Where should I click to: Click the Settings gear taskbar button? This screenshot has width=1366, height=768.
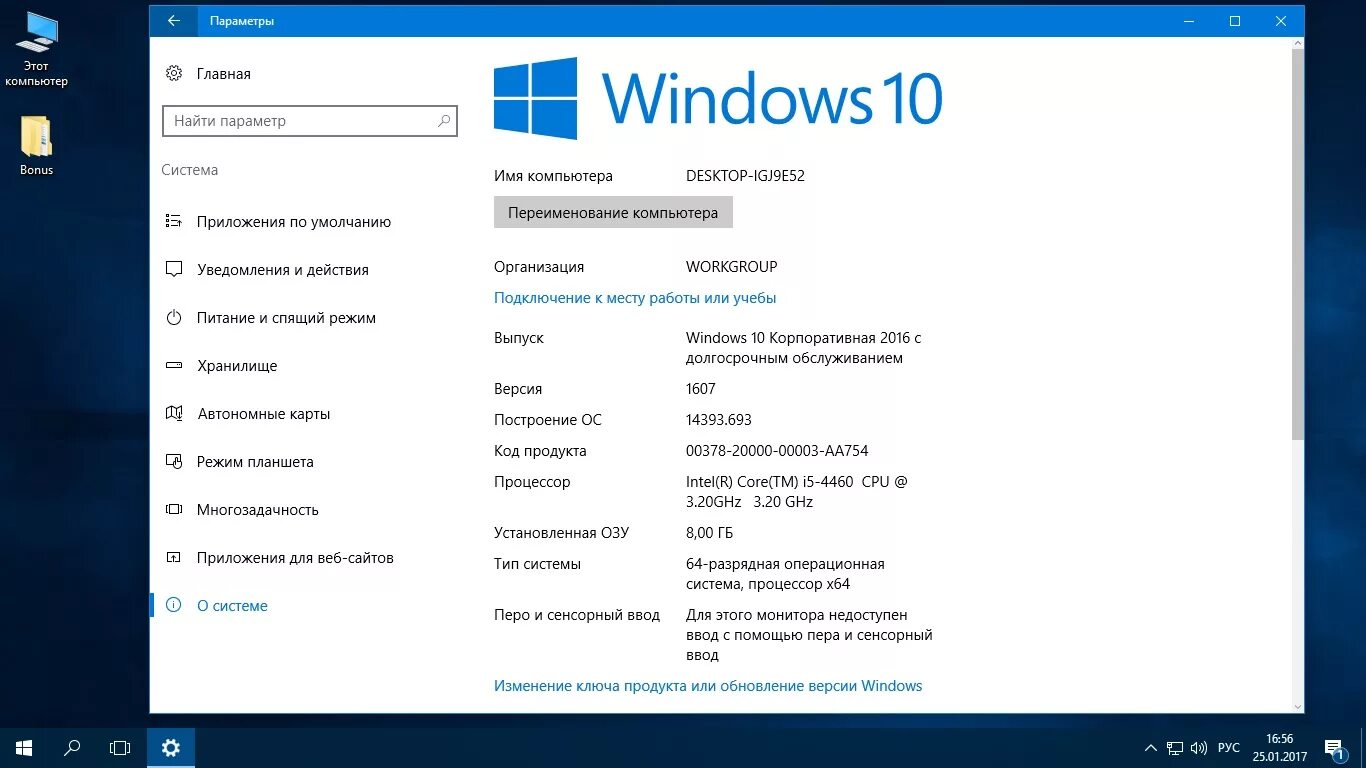(x=171, y=747)
